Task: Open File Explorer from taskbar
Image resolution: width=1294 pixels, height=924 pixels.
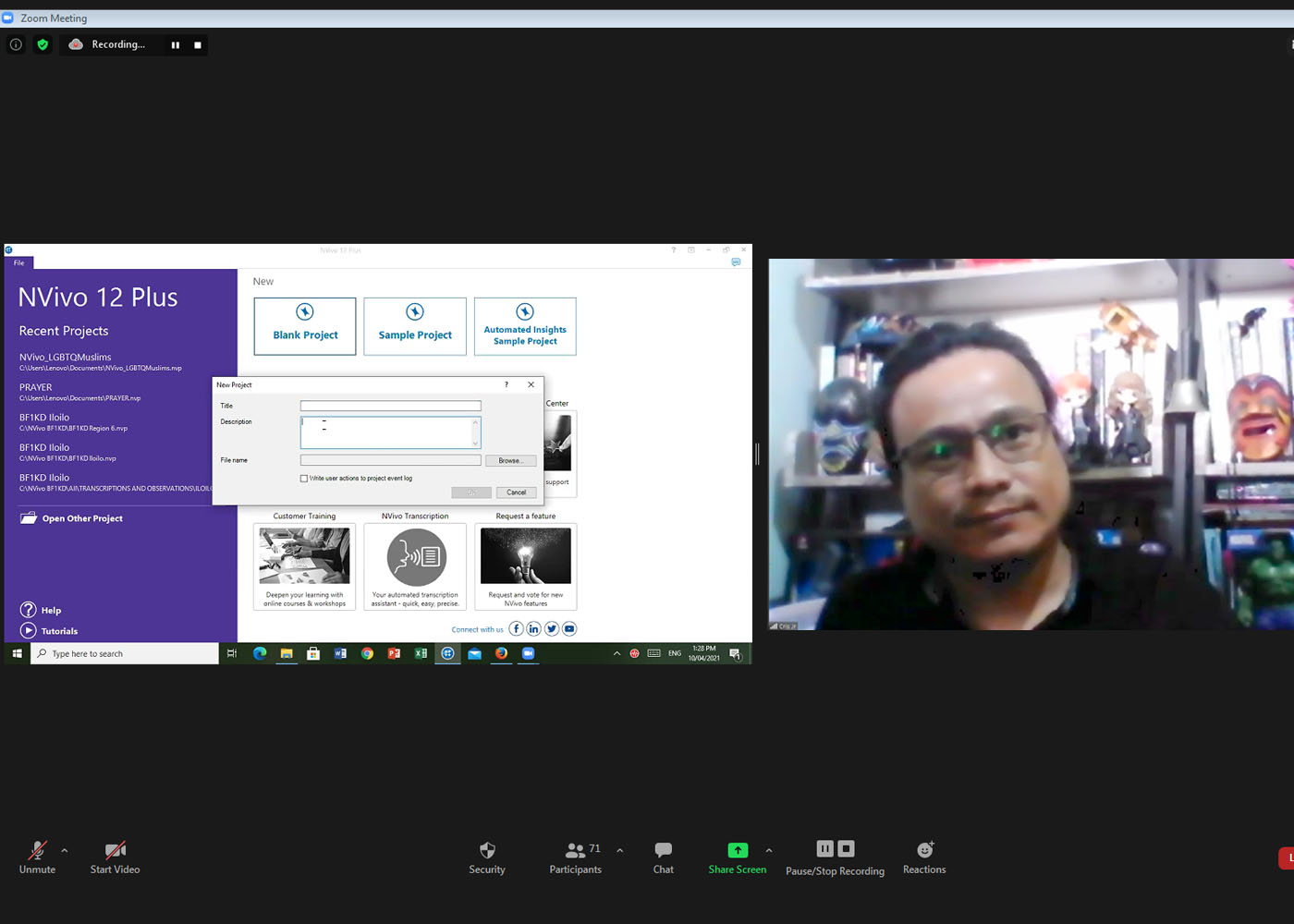Action: pos(287,653)
